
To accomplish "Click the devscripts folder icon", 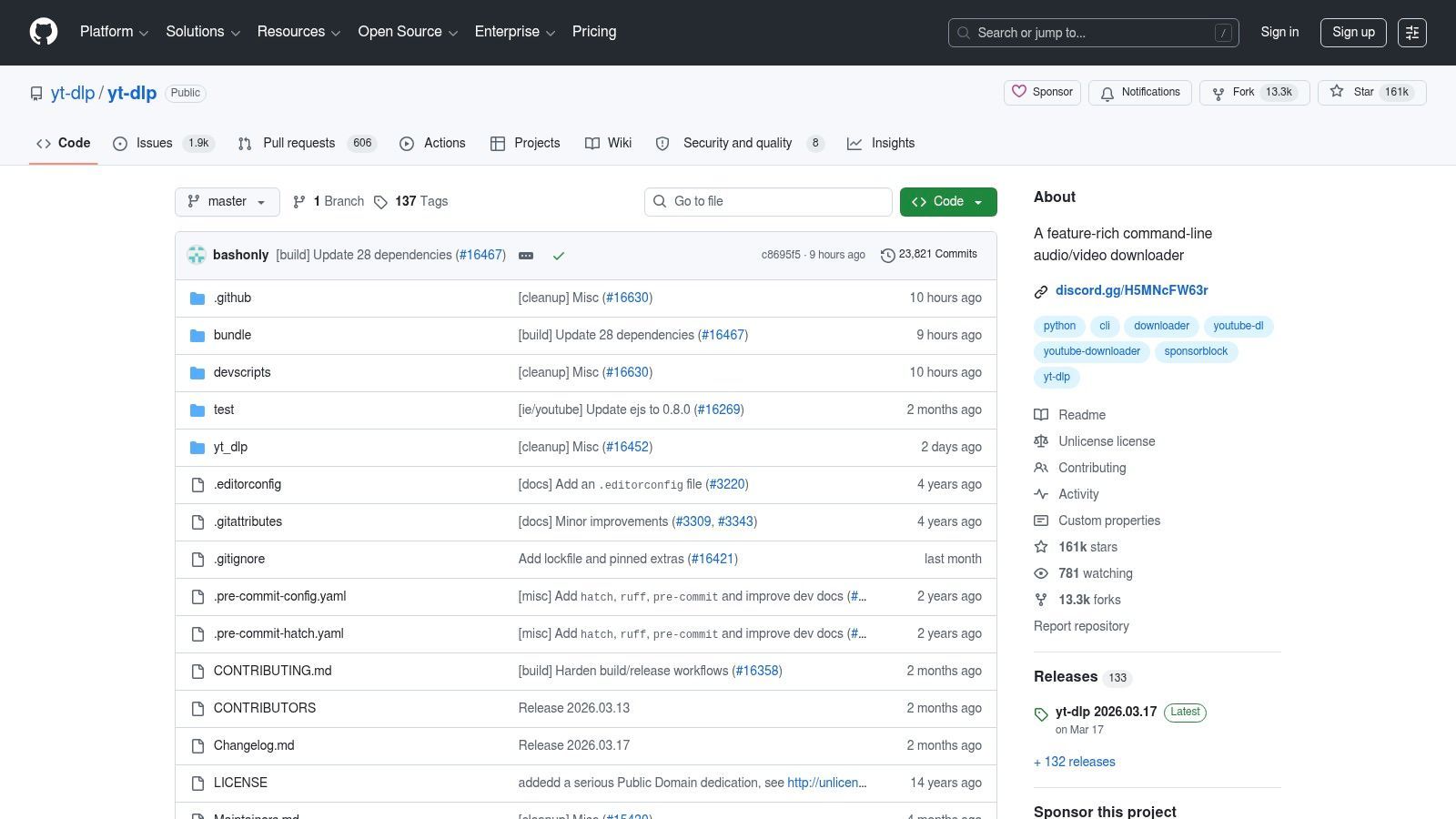I will coord(197,373).
